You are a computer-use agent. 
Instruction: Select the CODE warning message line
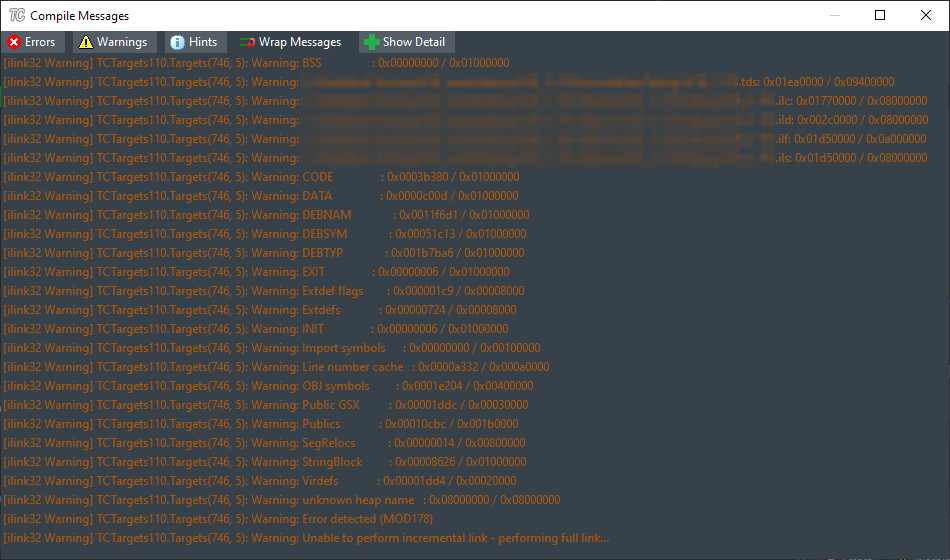coord(260,177)
